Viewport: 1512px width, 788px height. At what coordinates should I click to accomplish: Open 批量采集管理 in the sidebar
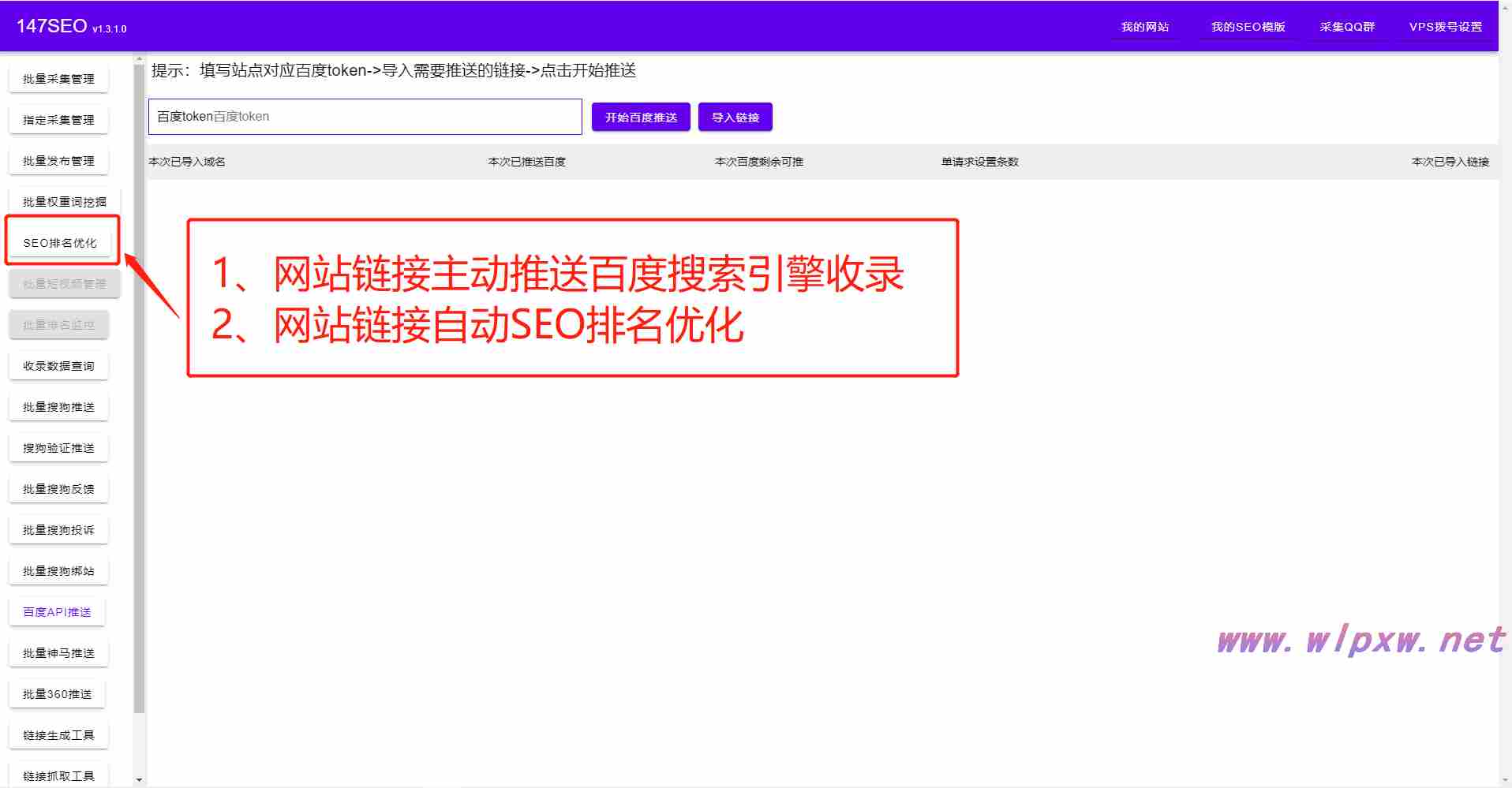point(58,79)
